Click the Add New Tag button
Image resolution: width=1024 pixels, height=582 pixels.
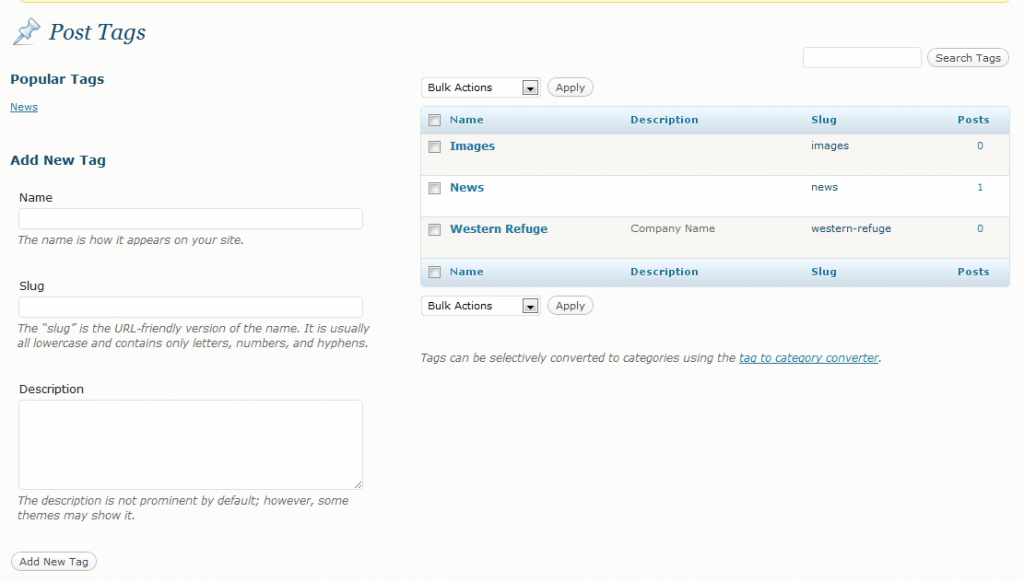click(53, 561)
